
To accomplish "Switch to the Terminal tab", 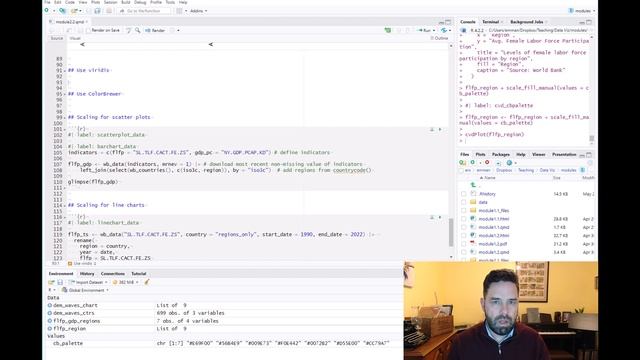I will click(x=491, y=22).
